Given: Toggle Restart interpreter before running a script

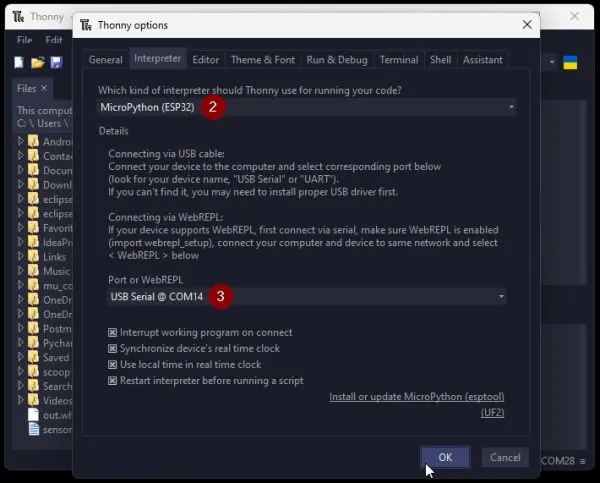Looking at the screenshot, I should [112, 381].
